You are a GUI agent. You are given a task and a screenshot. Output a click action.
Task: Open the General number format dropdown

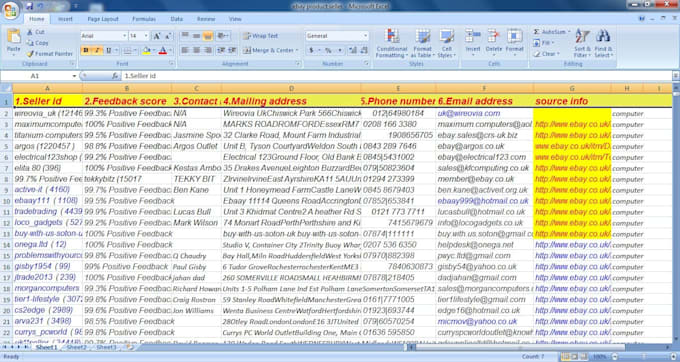tap(366, 36)
